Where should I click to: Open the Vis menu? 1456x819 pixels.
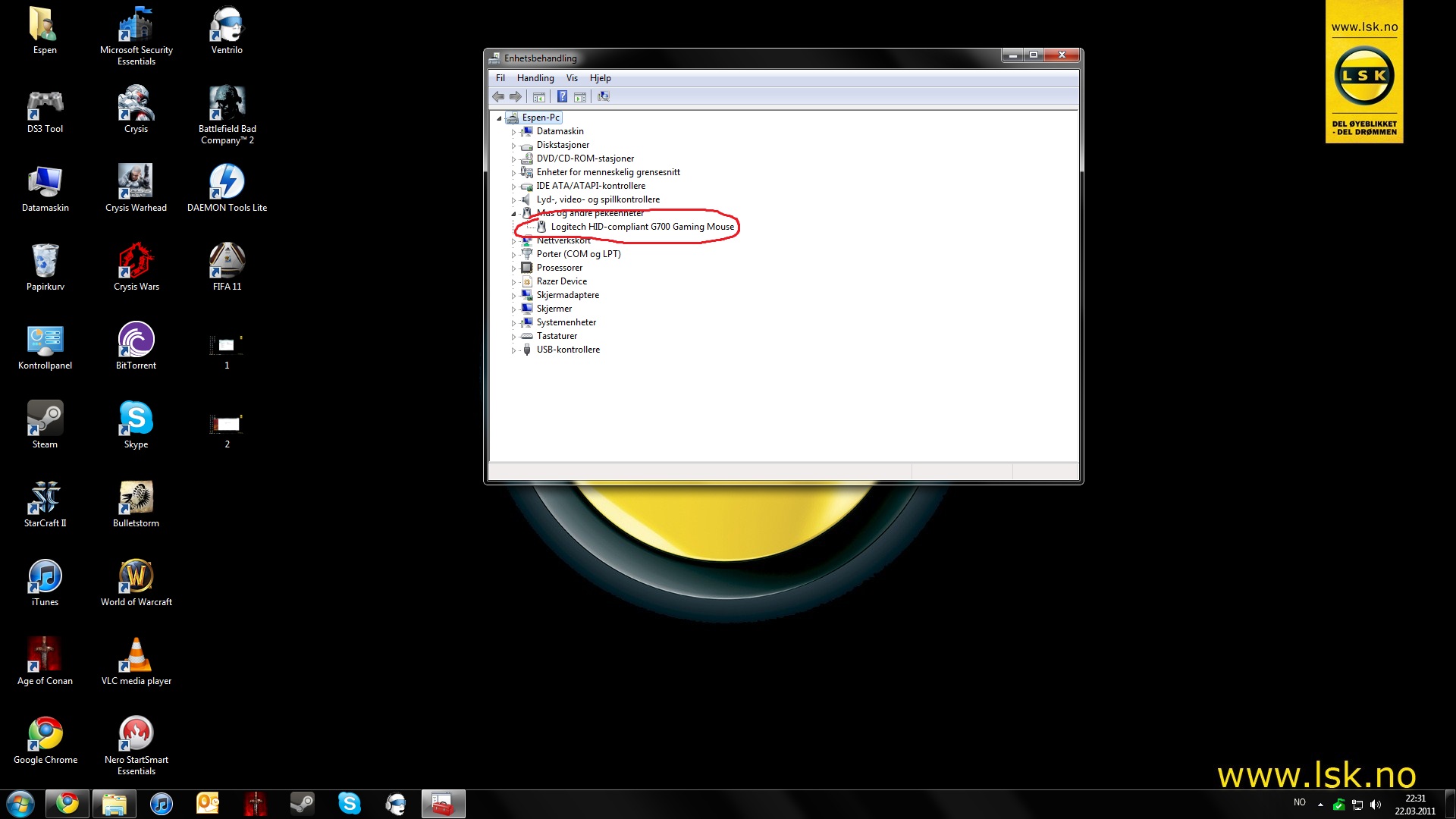(572, 78)
